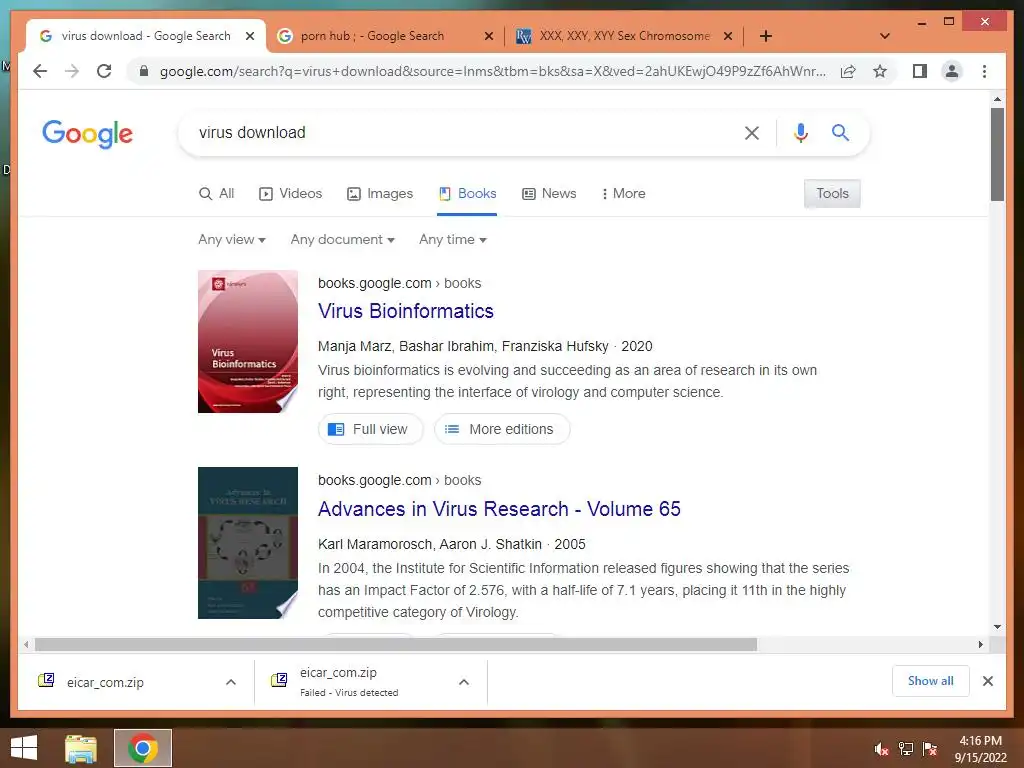Viewport: 1024px width, 768px height.
Task: Expand the Any view filter
Action: coord(232,240)
